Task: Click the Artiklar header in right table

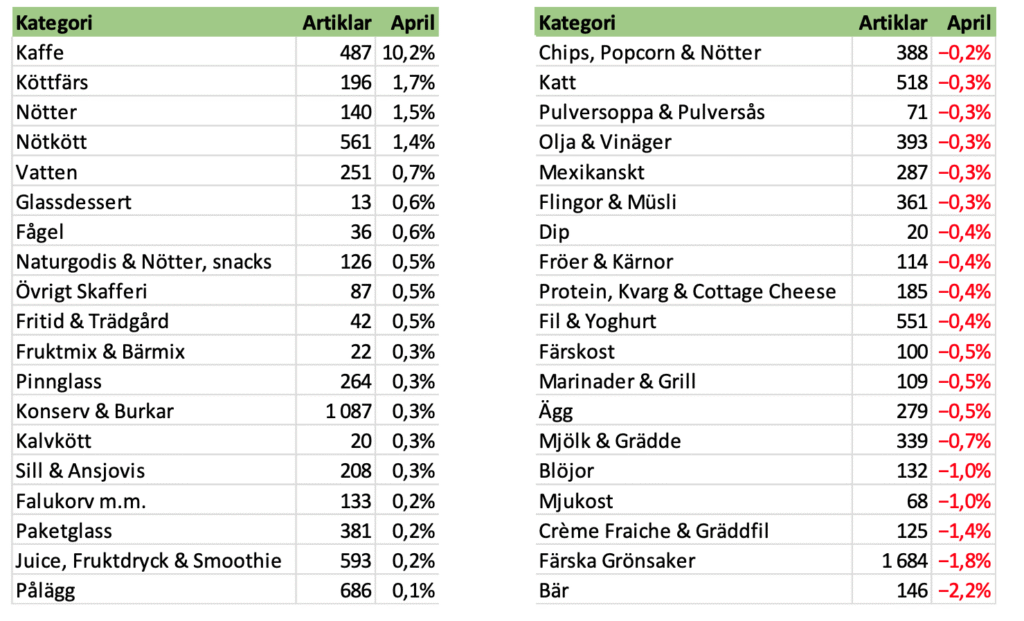Action: (x=892, y=23)
